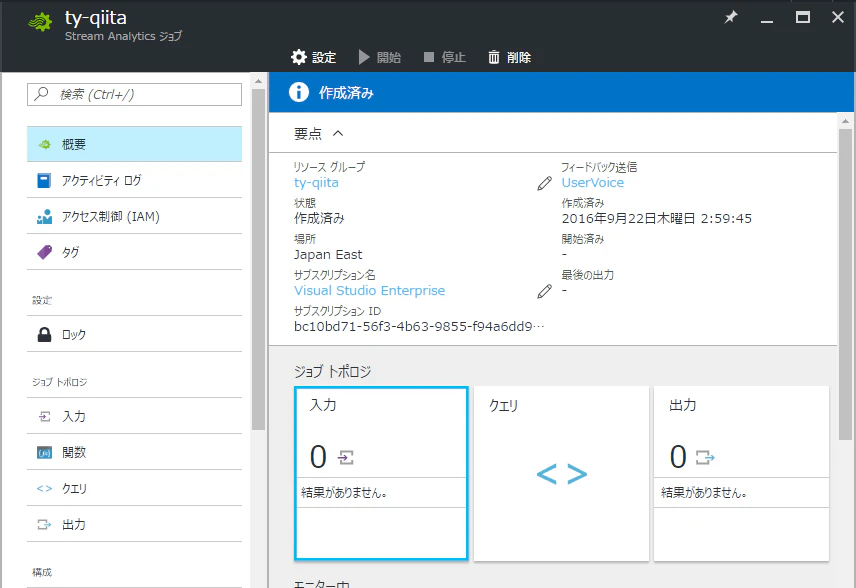The image size is (856, 588).
Task: Open クエリ in the sidebar
Action: 134,488
